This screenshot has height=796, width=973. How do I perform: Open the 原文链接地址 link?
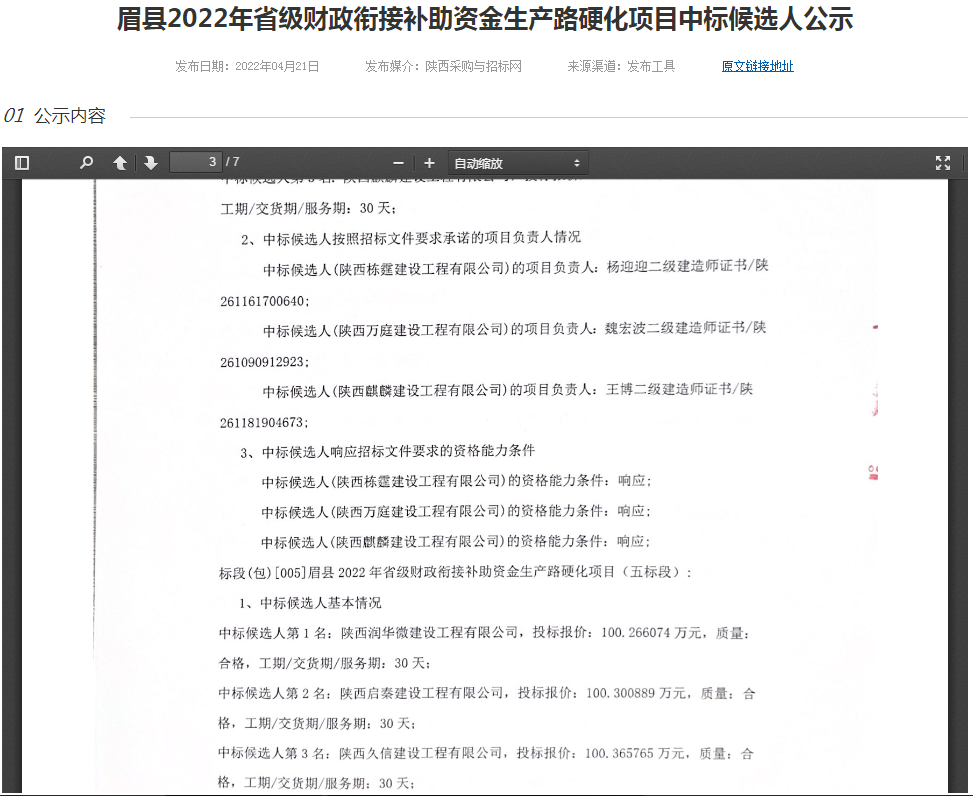point(757,66)
